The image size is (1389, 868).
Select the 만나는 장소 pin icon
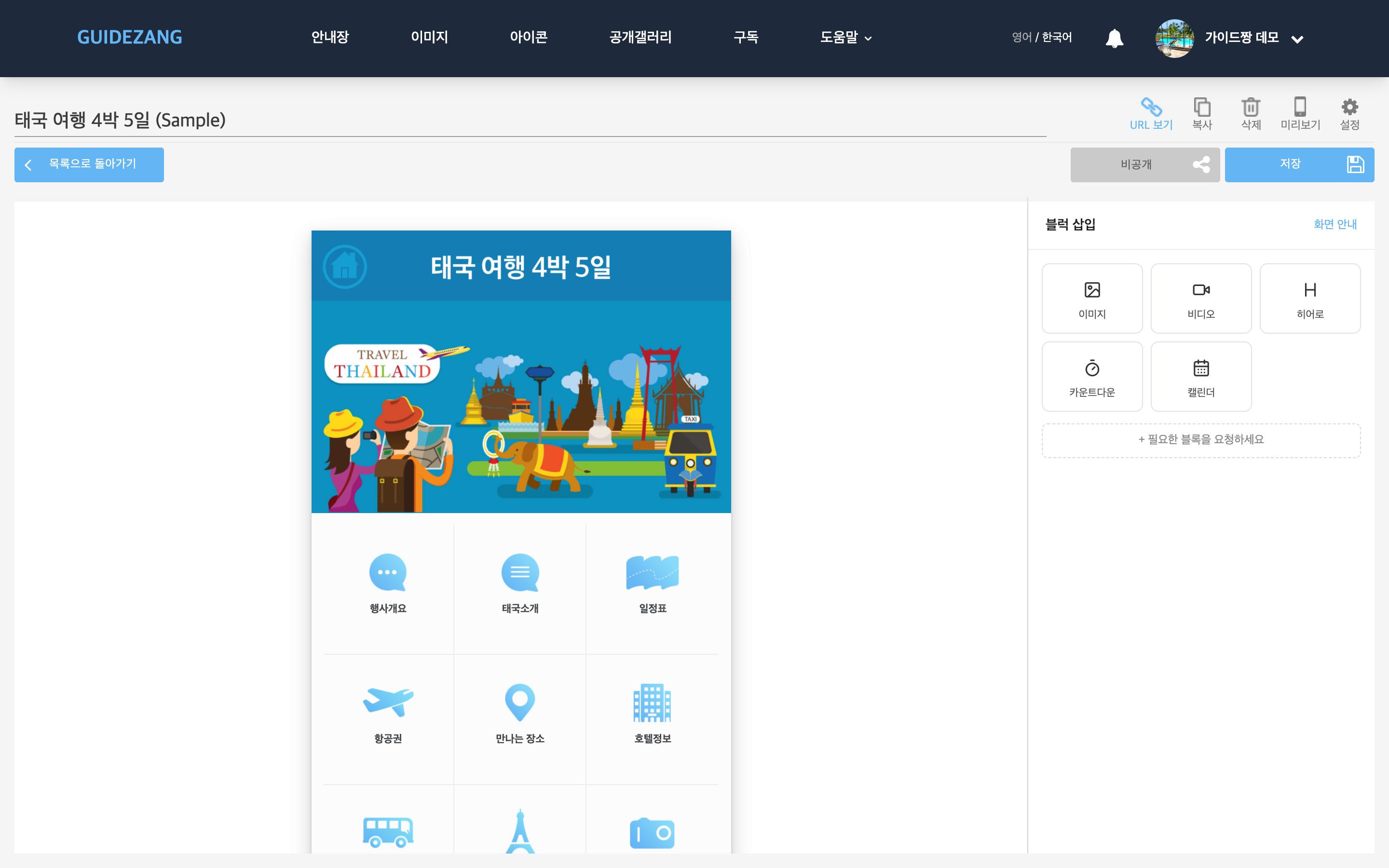[520, 702]
